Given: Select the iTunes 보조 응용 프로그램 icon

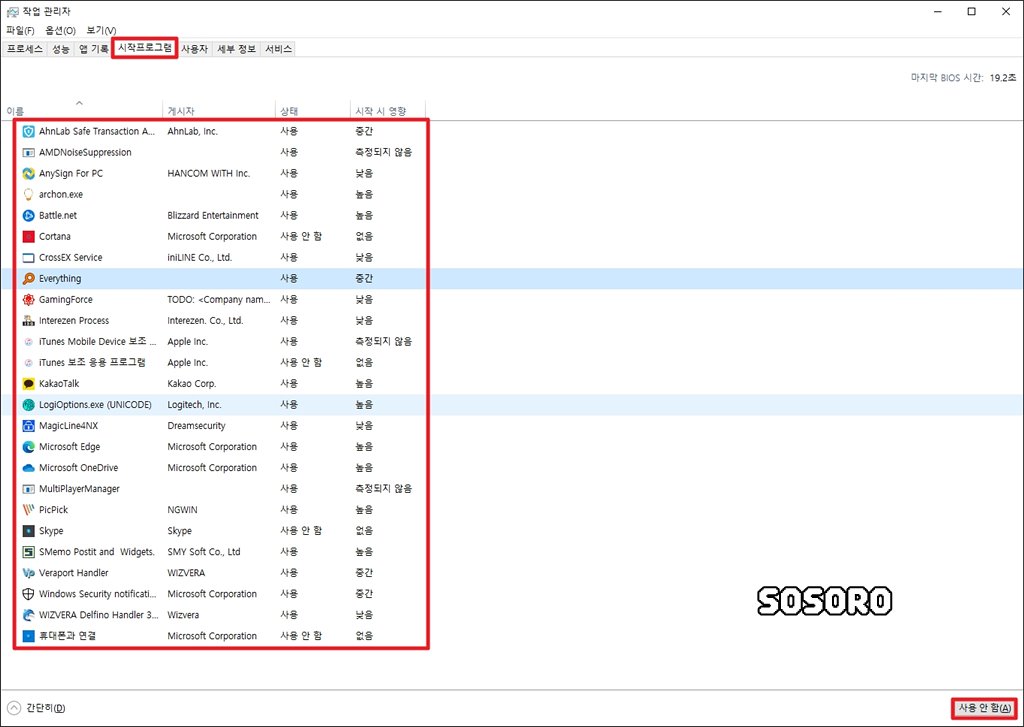Looking at the screenshot, I should (x=28, y=363).
